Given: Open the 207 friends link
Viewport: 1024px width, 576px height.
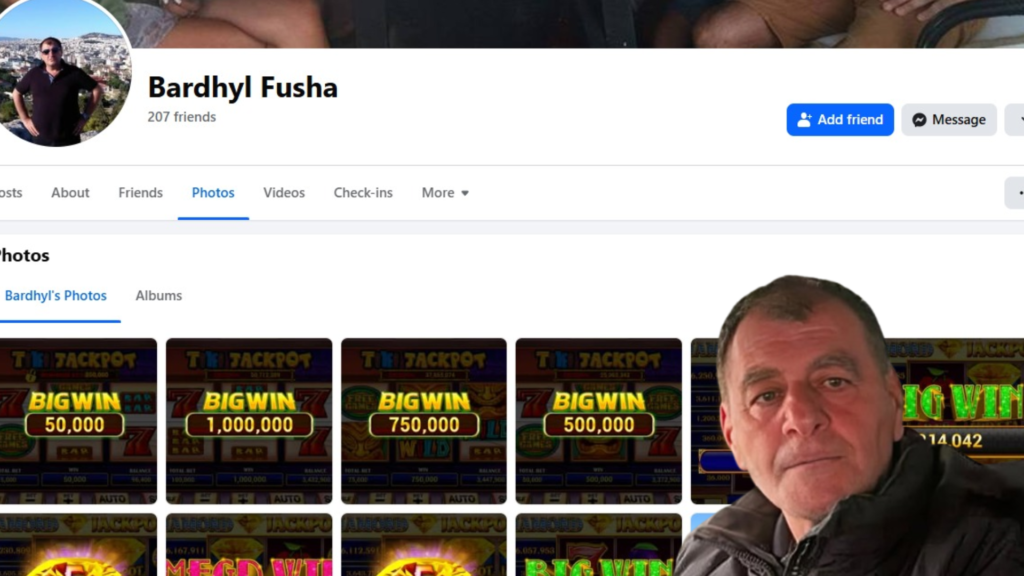Looking at the screenshot, I should coord(182,117).
